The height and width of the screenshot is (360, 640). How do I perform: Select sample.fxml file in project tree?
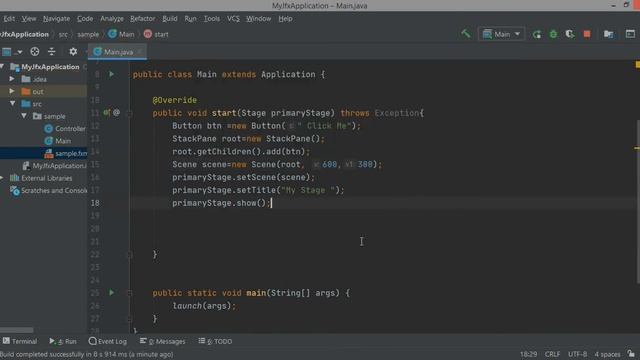click(65, 153)
